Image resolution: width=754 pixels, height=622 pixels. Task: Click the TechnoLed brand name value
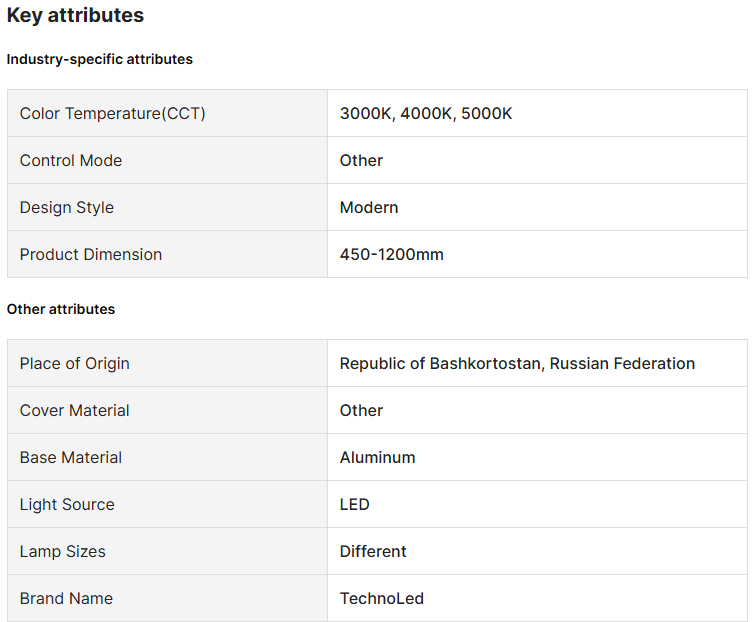tap(382, 598)
